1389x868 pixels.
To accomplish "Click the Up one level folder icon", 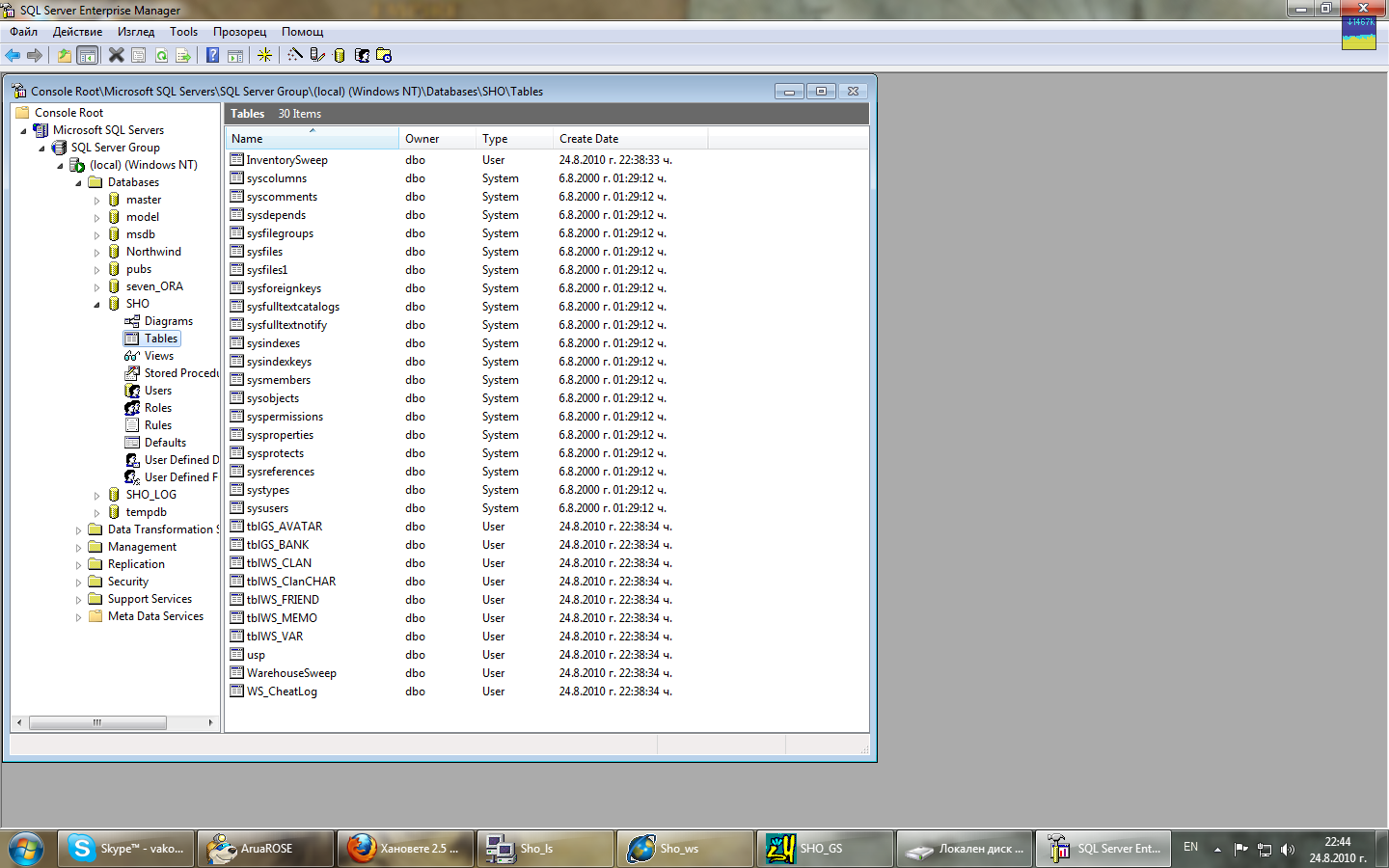I will (x=64, y=56).
